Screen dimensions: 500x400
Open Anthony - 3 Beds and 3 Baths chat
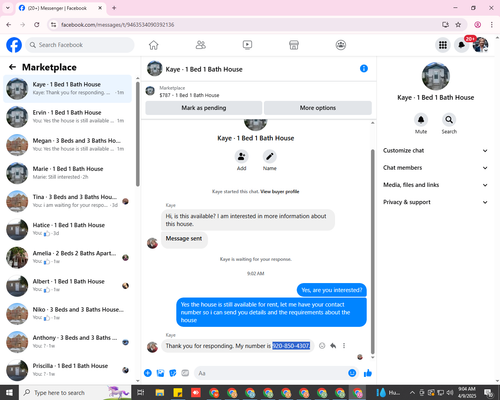(x=68, y=342)
